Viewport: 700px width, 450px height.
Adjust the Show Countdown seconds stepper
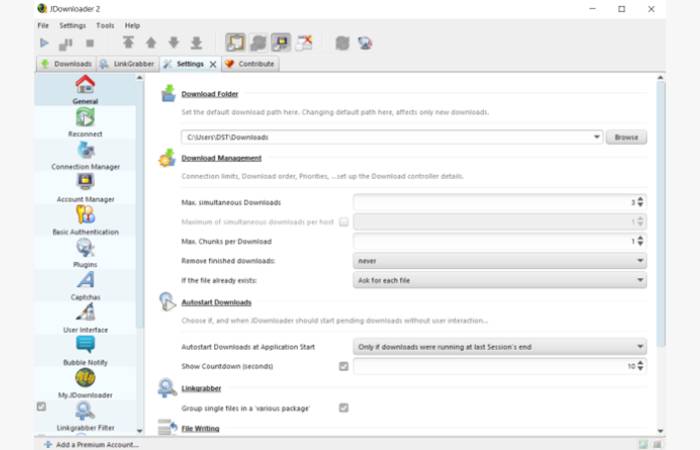coord(640,366)
